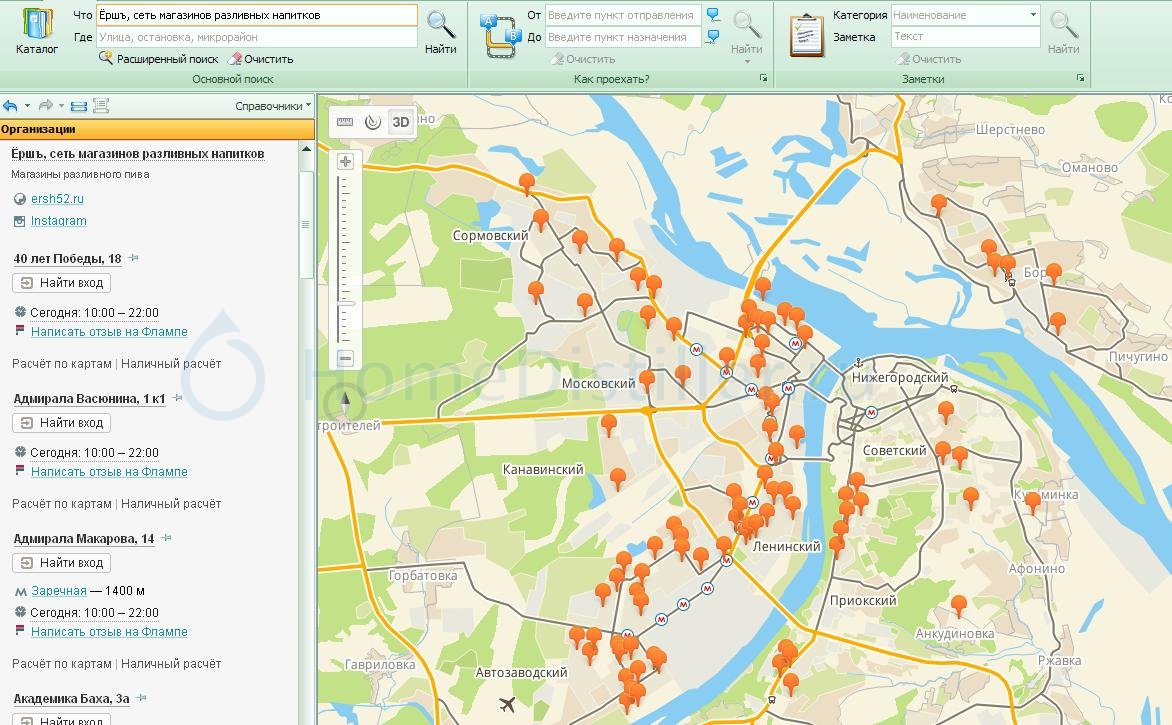Select address 40 лет Победы, 18

click(x=67, y=259)
